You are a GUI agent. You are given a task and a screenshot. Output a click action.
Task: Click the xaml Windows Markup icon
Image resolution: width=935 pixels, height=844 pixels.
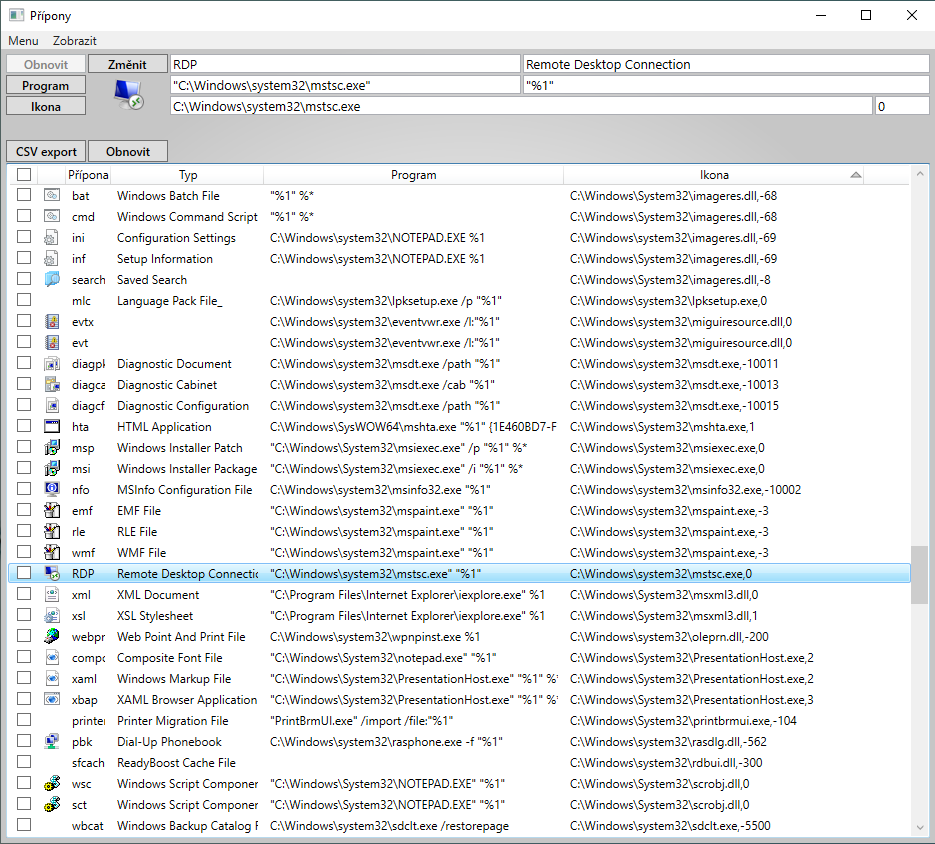click(52, 678)
